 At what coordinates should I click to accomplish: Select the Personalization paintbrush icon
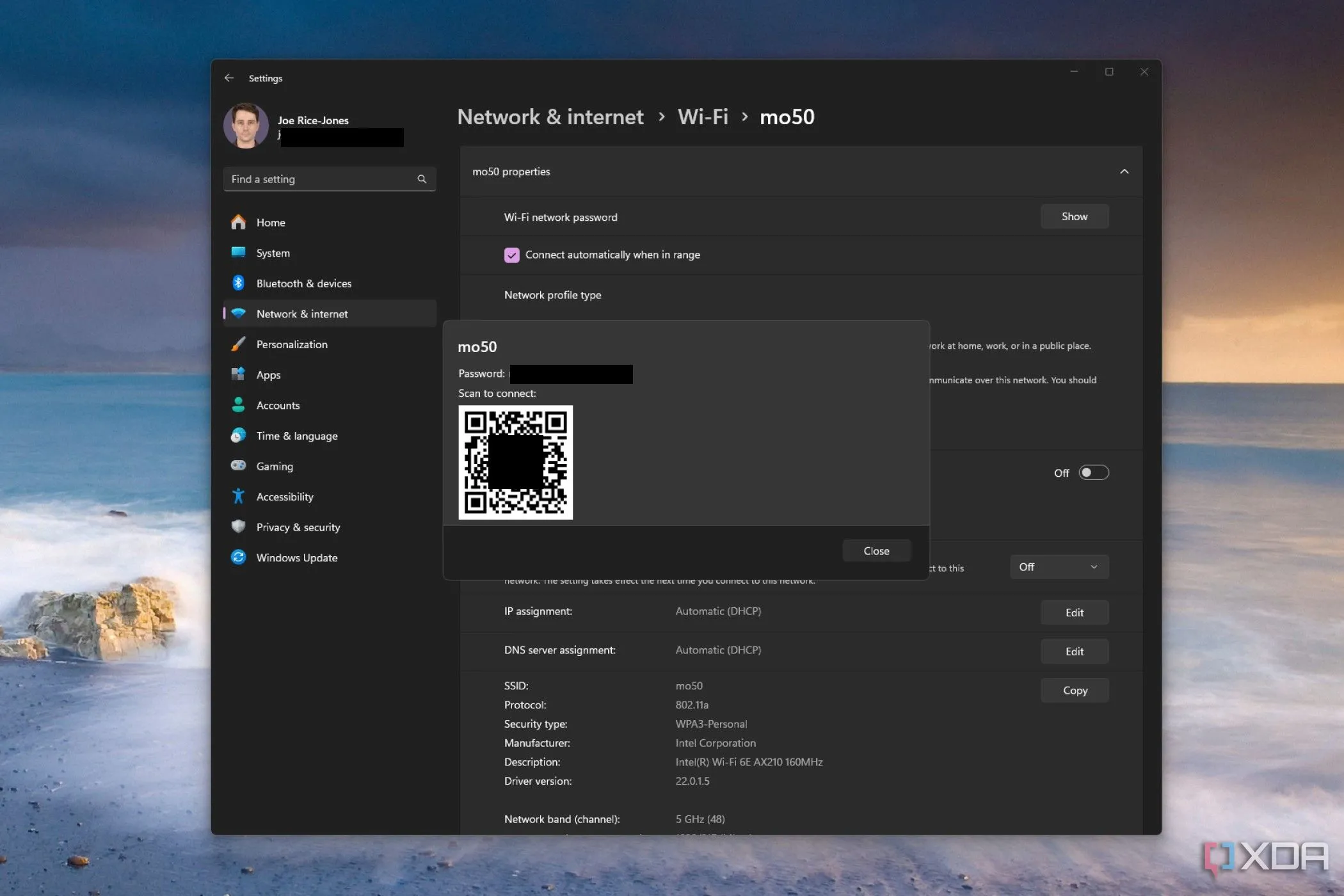[x=238, y=344]
